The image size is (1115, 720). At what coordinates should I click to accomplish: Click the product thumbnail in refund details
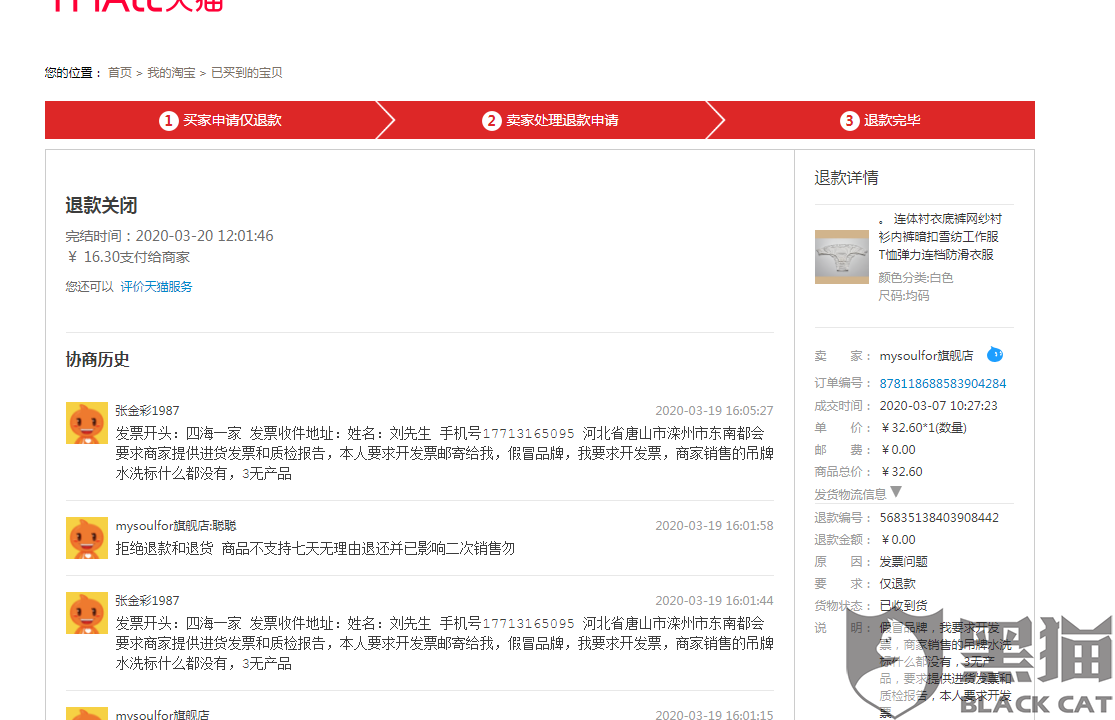tap(841, 256)
